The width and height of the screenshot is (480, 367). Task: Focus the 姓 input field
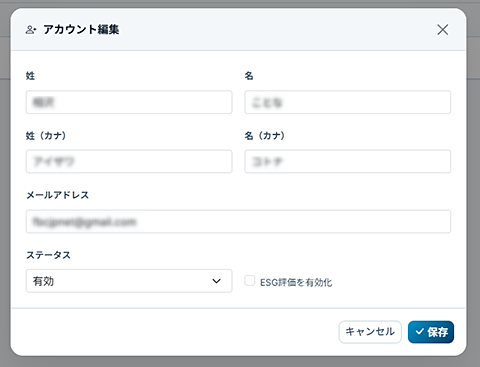click(x=129, y=102)
